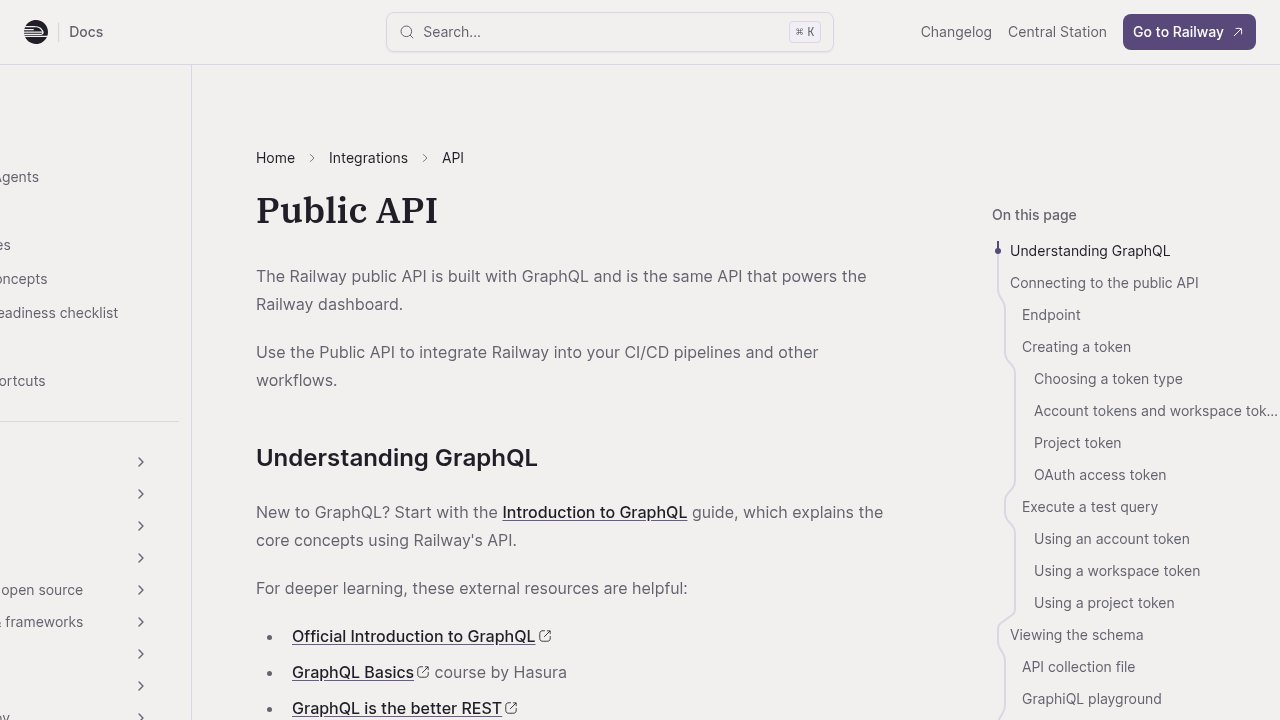Click the Understanding GraphQL heading
The height and width of the screenshot is (720, 1280).
click(x=397, y=457)
